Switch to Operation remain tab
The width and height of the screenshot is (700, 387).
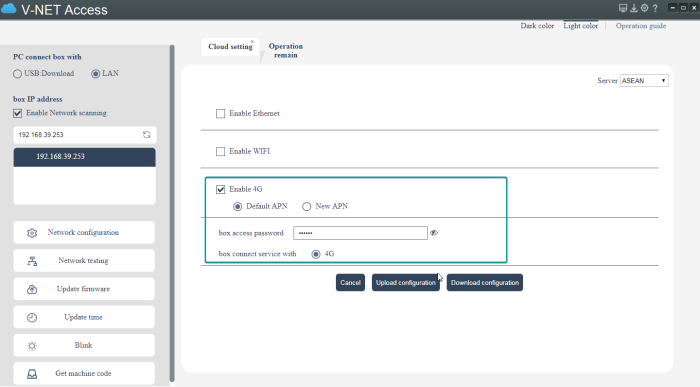[286, 50]
